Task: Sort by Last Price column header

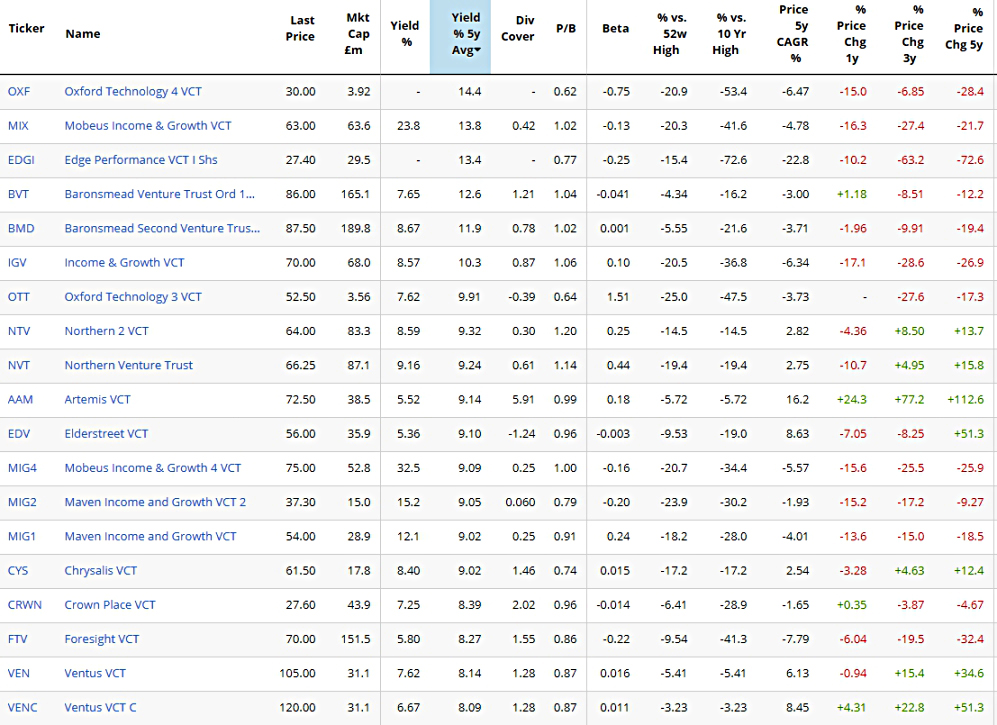Action: (299, 29)
